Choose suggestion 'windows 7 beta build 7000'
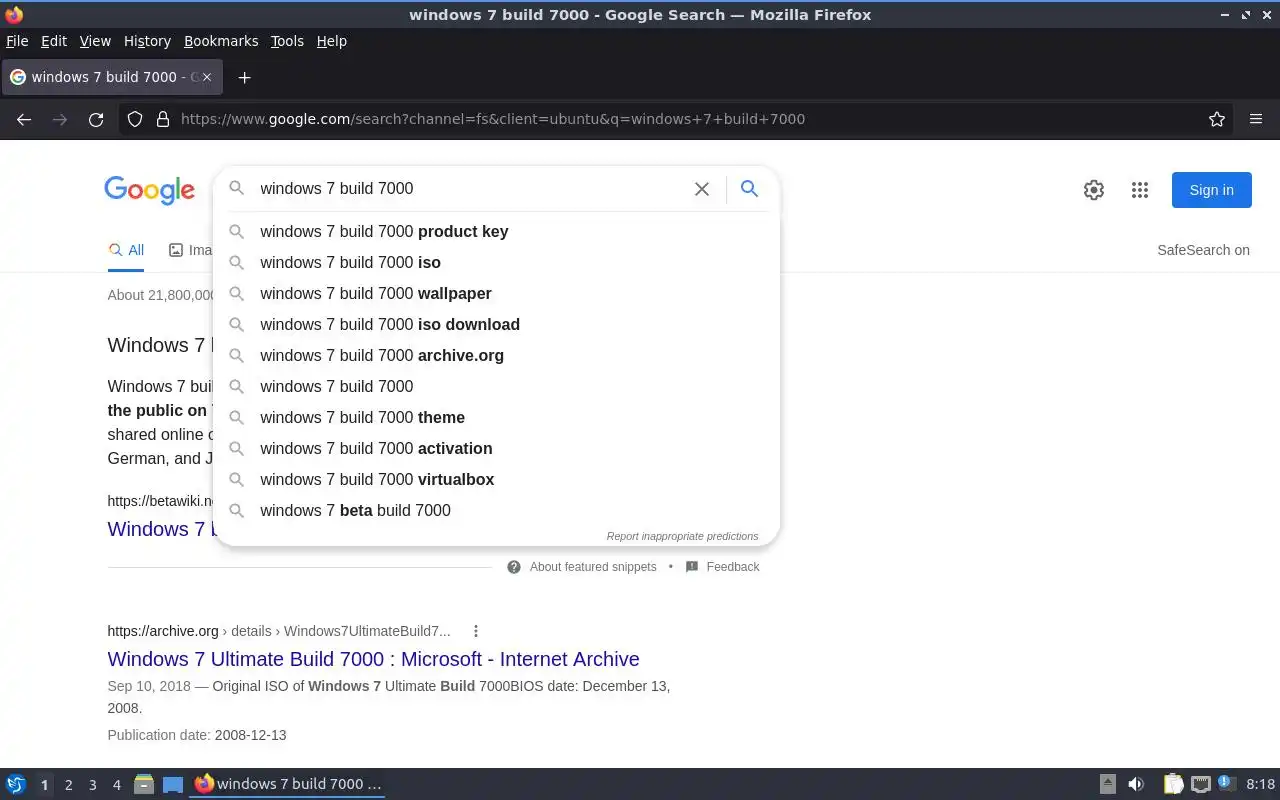This screenshot has width=1280, height=800. tap(496, 510)
